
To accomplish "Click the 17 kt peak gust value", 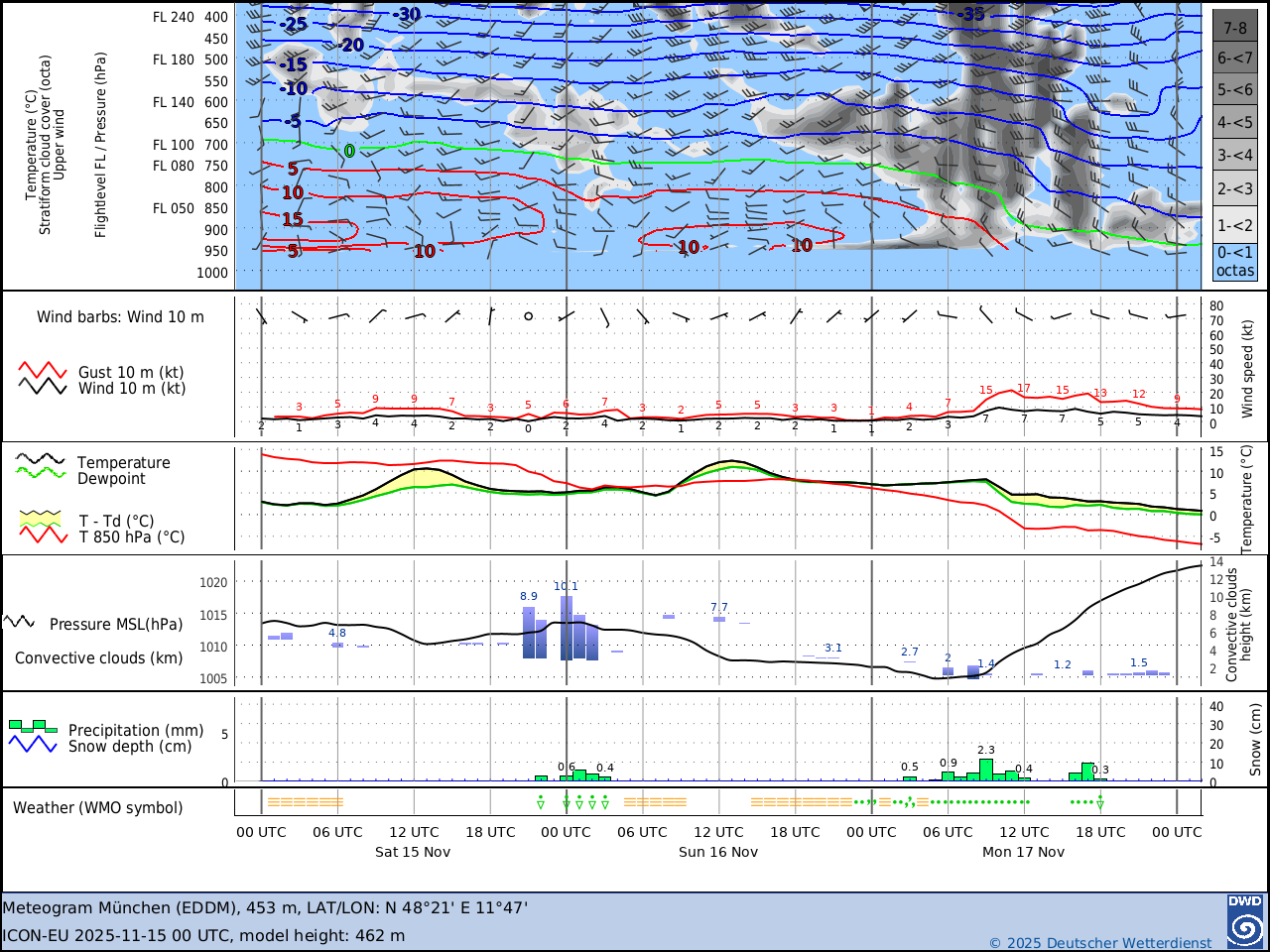I will [1024, 388].
